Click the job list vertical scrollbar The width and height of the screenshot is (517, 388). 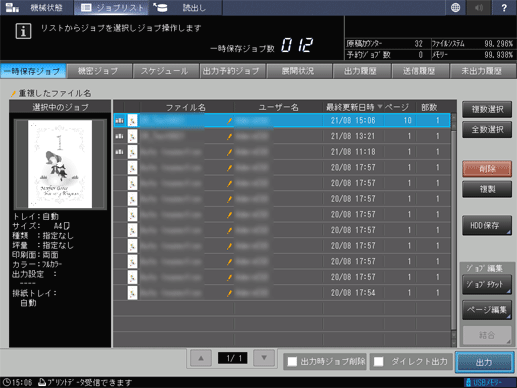point(453,230)
